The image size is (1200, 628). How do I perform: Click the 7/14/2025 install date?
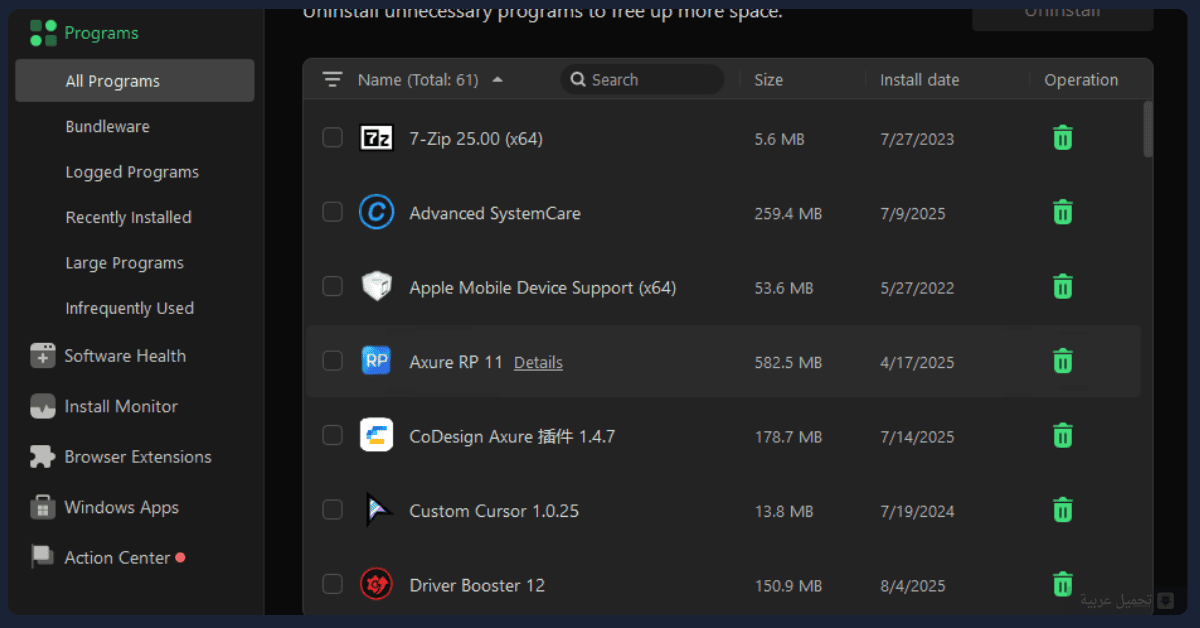(917, 437)
